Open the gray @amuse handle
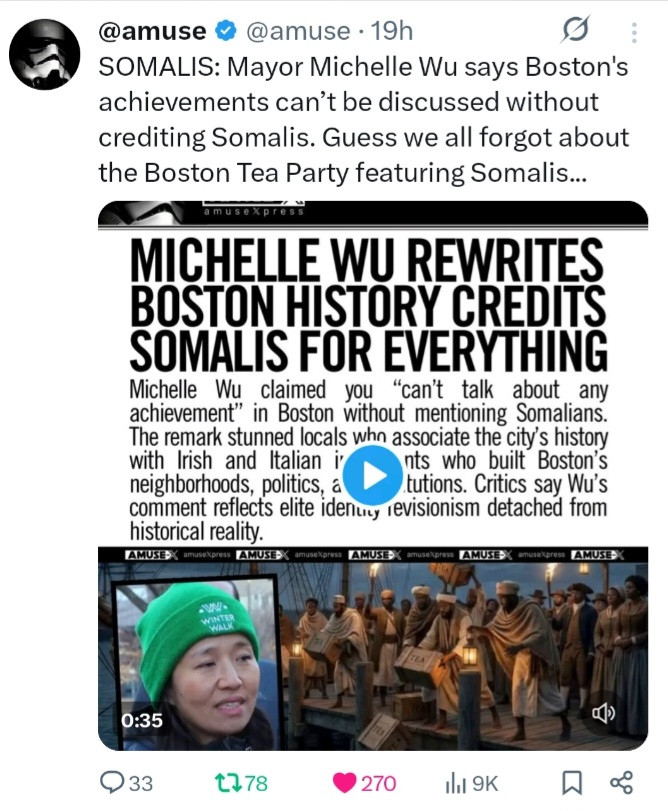The height and width of the screenshot is (811, 668). click(298, 31)
